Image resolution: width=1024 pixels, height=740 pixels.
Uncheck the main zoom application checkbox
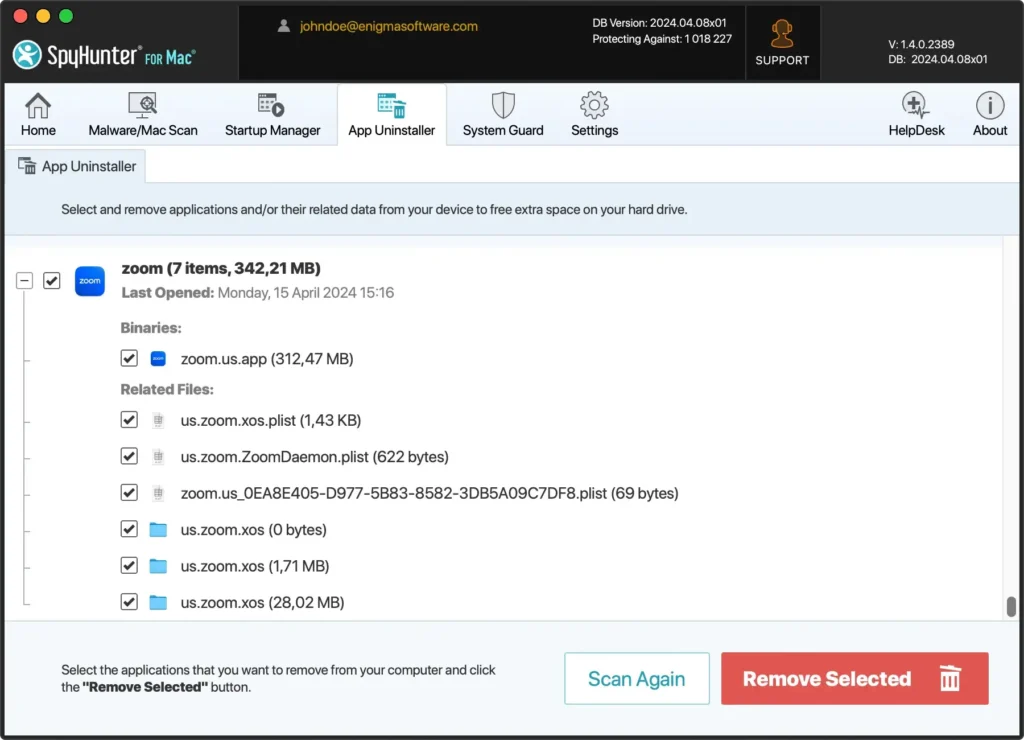coord(52,281)
